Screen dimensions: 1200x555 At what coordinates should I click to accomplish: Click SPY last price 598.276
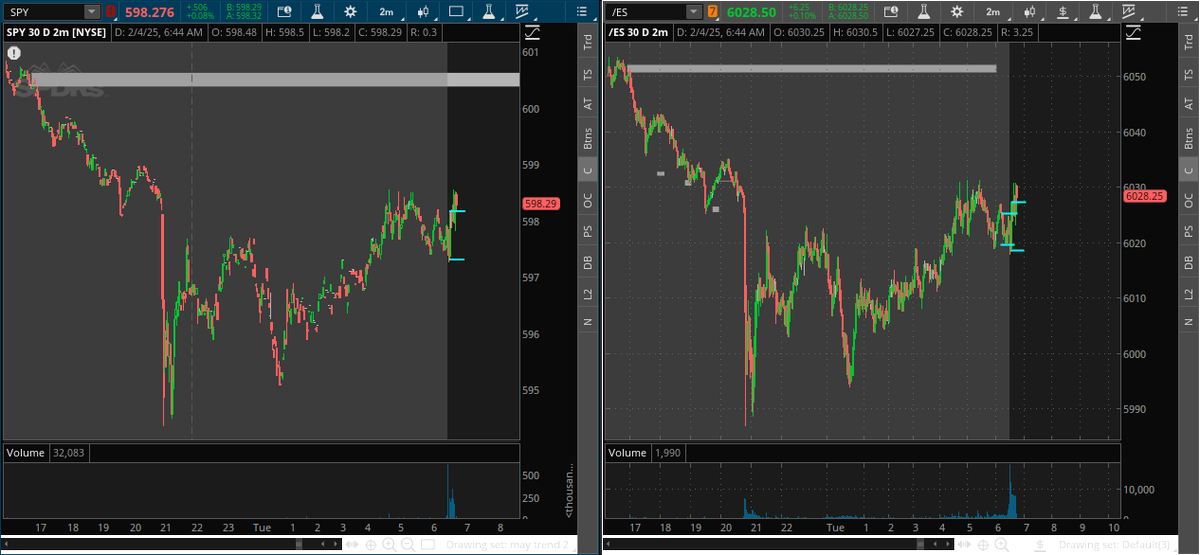click(151, 12)
